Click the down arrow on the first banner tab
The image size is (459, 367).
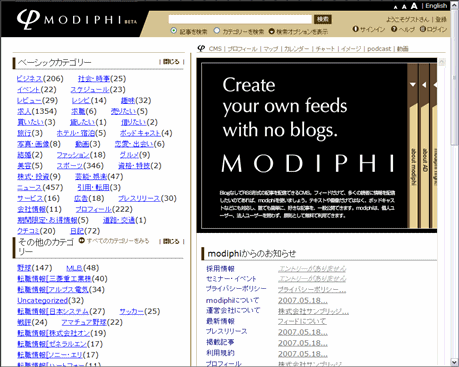tap(413, 85)
